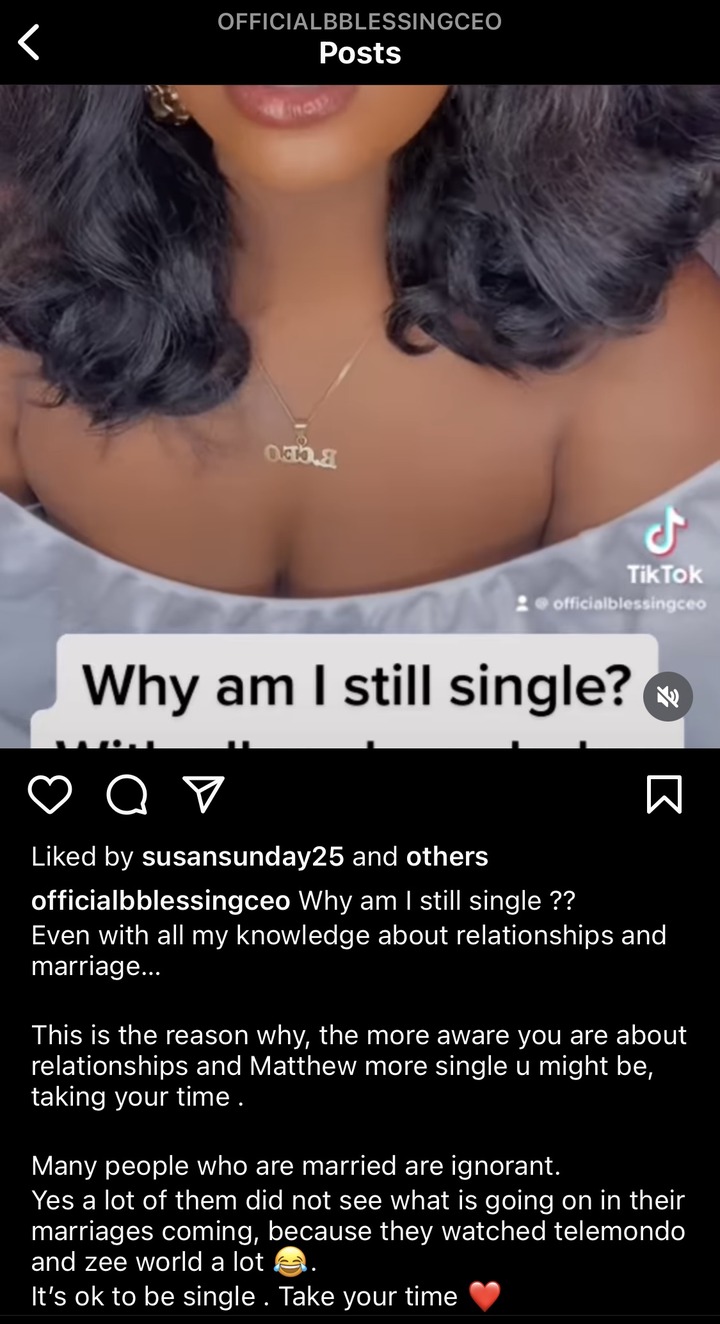Screen dimensions: 720x1324
Task: Tap the Posts header title
Action: 360,53
